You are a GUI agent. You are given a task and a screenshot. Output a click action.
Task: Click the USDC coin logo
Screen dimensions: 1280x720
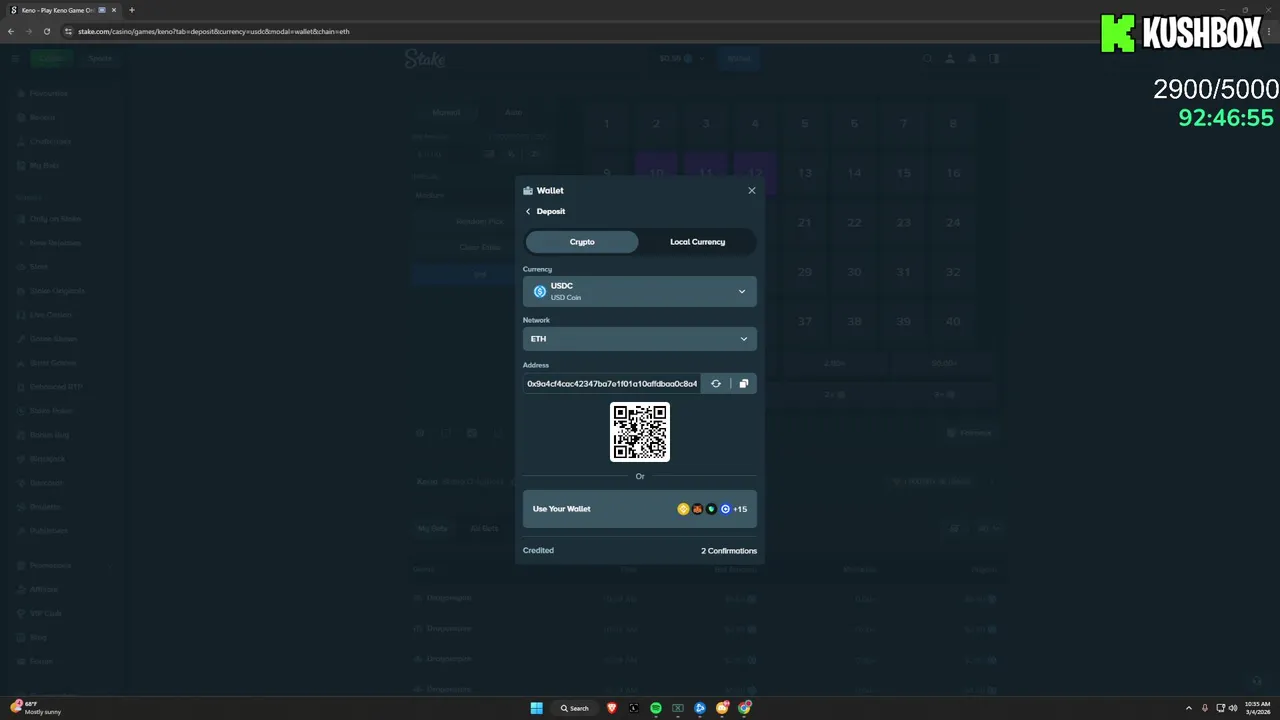point(540,292)
